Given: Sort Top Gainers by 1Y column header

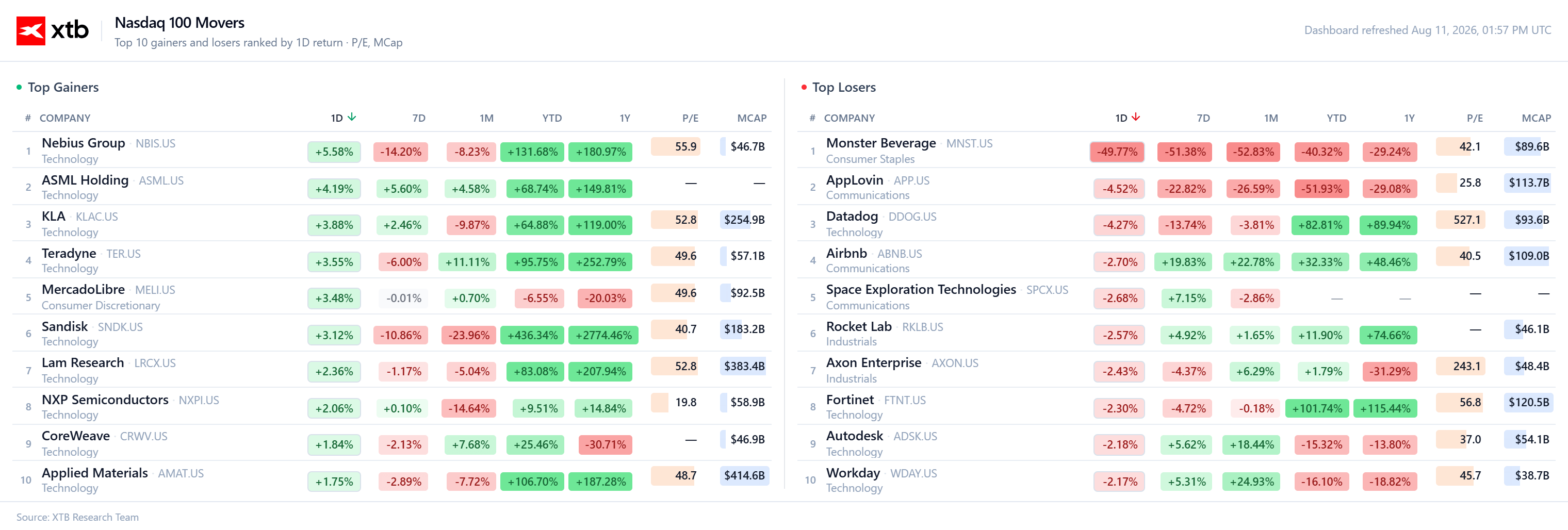Looking at the screenshot, I should (625, 118).
